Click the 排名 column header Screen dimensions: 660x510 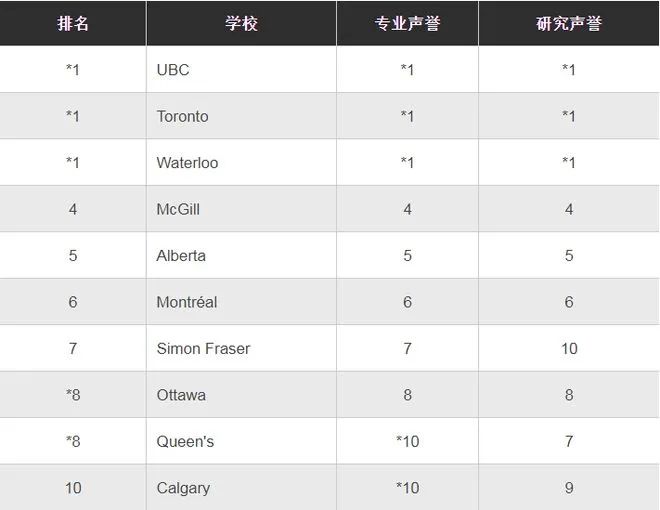pyautogui.click(x=73, y=23)
